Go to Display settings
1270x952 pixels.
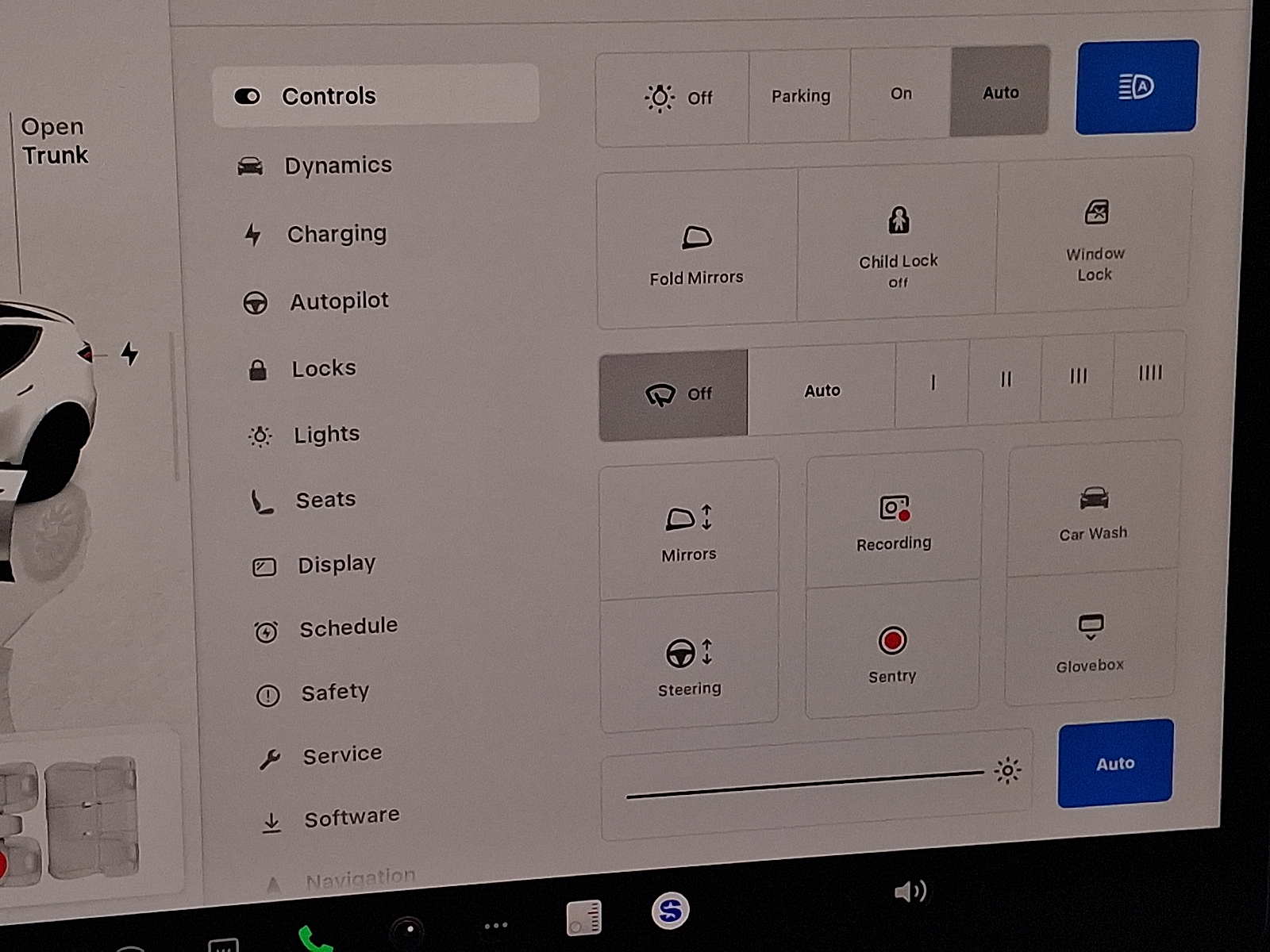point(337,565)
